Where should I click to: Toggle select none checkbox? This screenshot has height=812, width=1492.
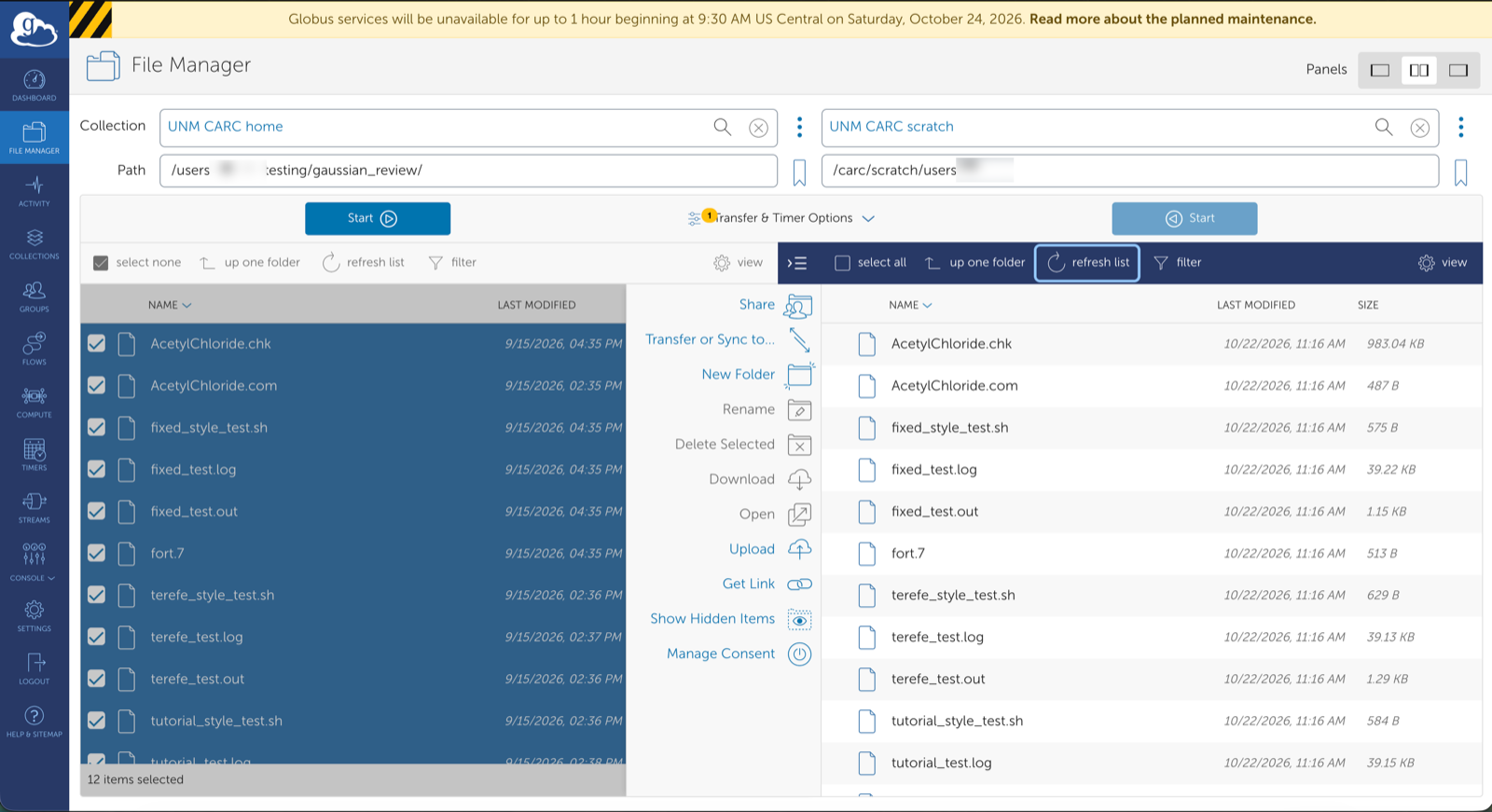pos(102,263)
